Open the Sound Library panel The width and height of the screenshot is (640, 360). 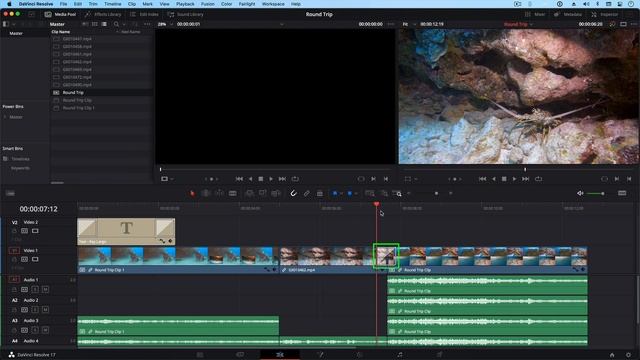click(x=185, y=14)
